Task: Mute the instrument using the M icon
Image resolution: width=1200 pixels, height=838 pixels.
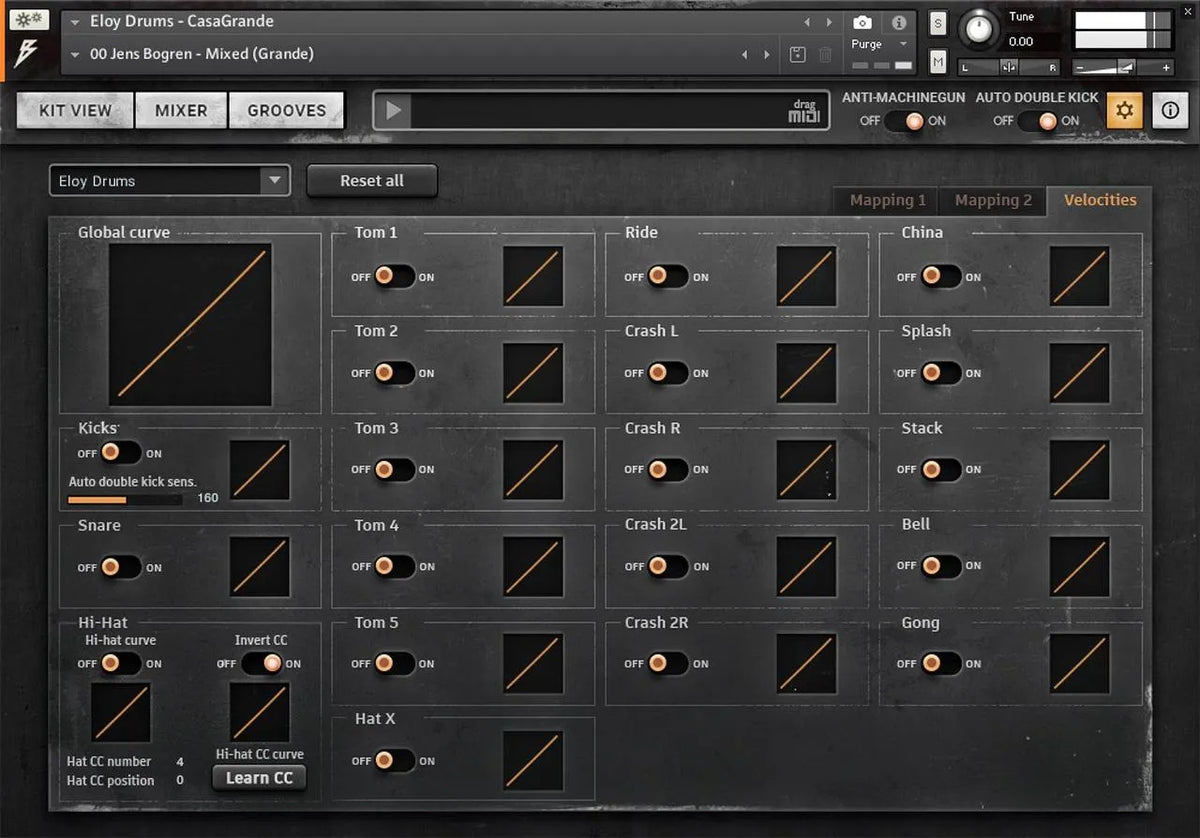Action: (x=937, y=61)
